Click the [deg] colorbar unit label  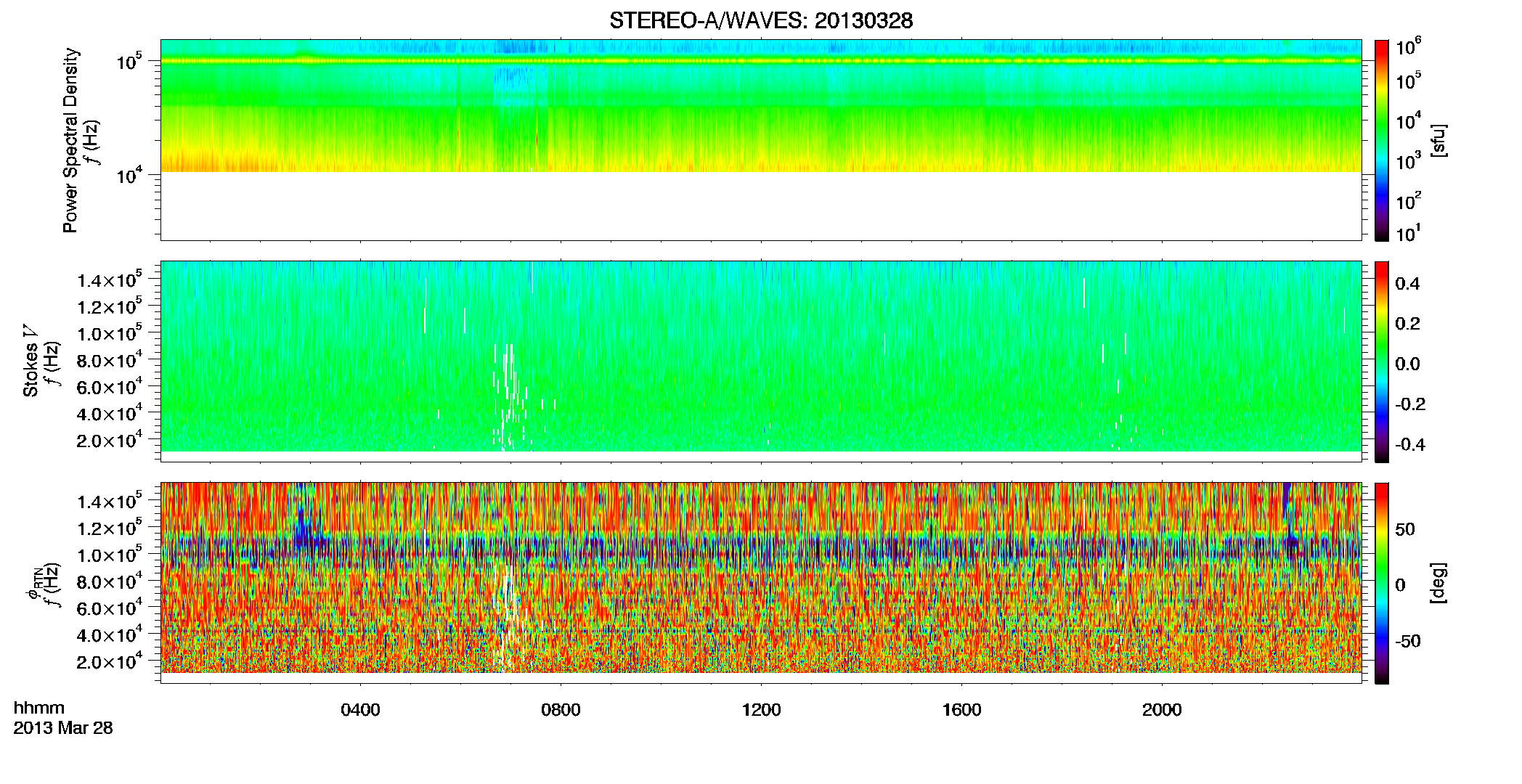(x=1438, y=583)
